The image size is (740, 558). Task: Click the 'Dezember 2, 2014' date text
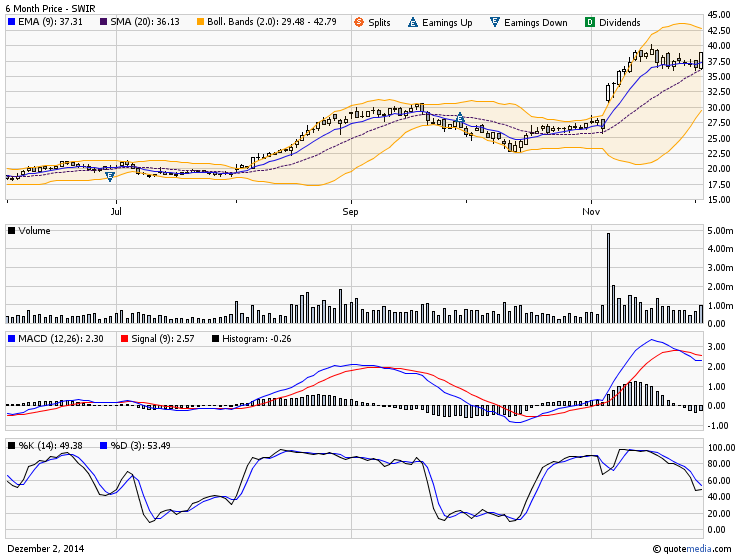coord(45,549)
